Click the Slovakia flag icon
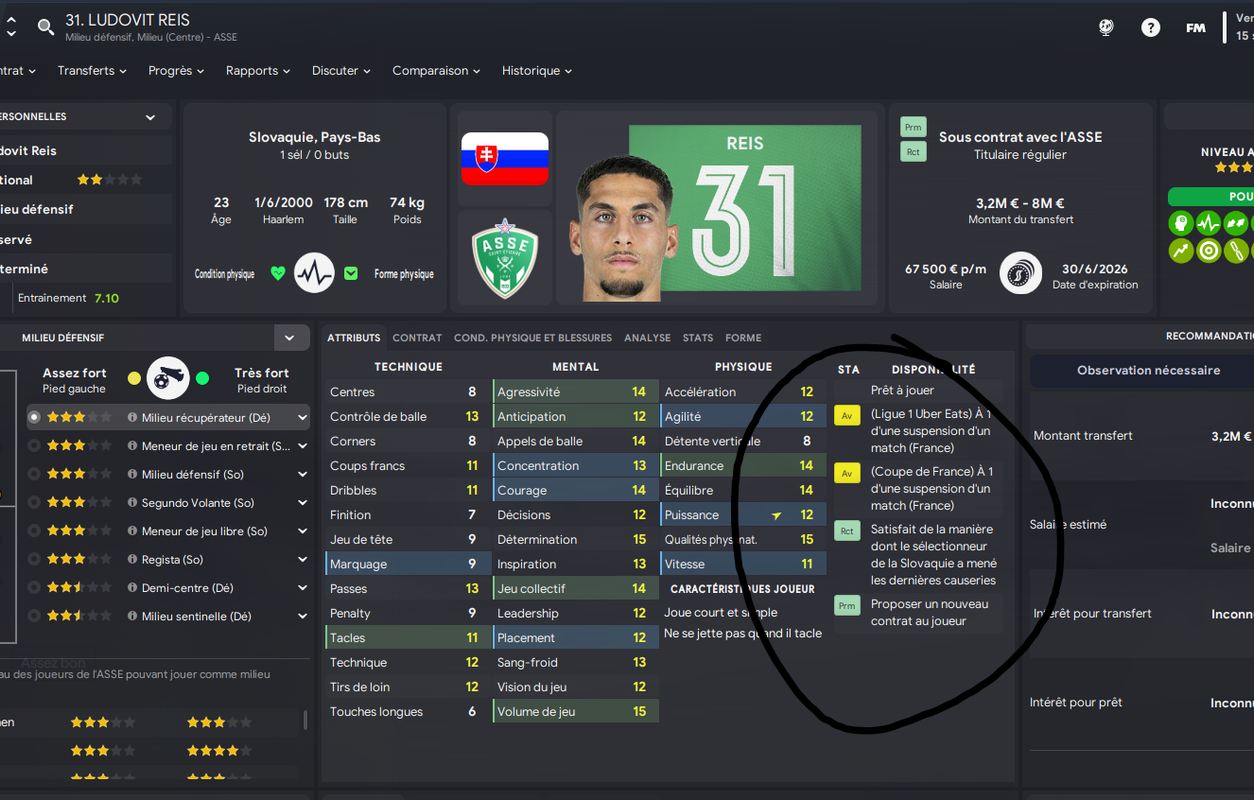This screenshot has height=800, width=1254. click(x=505, y=158)
